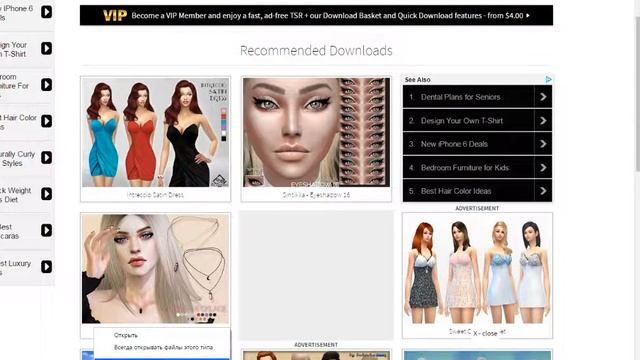Click the chevron next to Best Hair Color Ideas

[543, 191]
